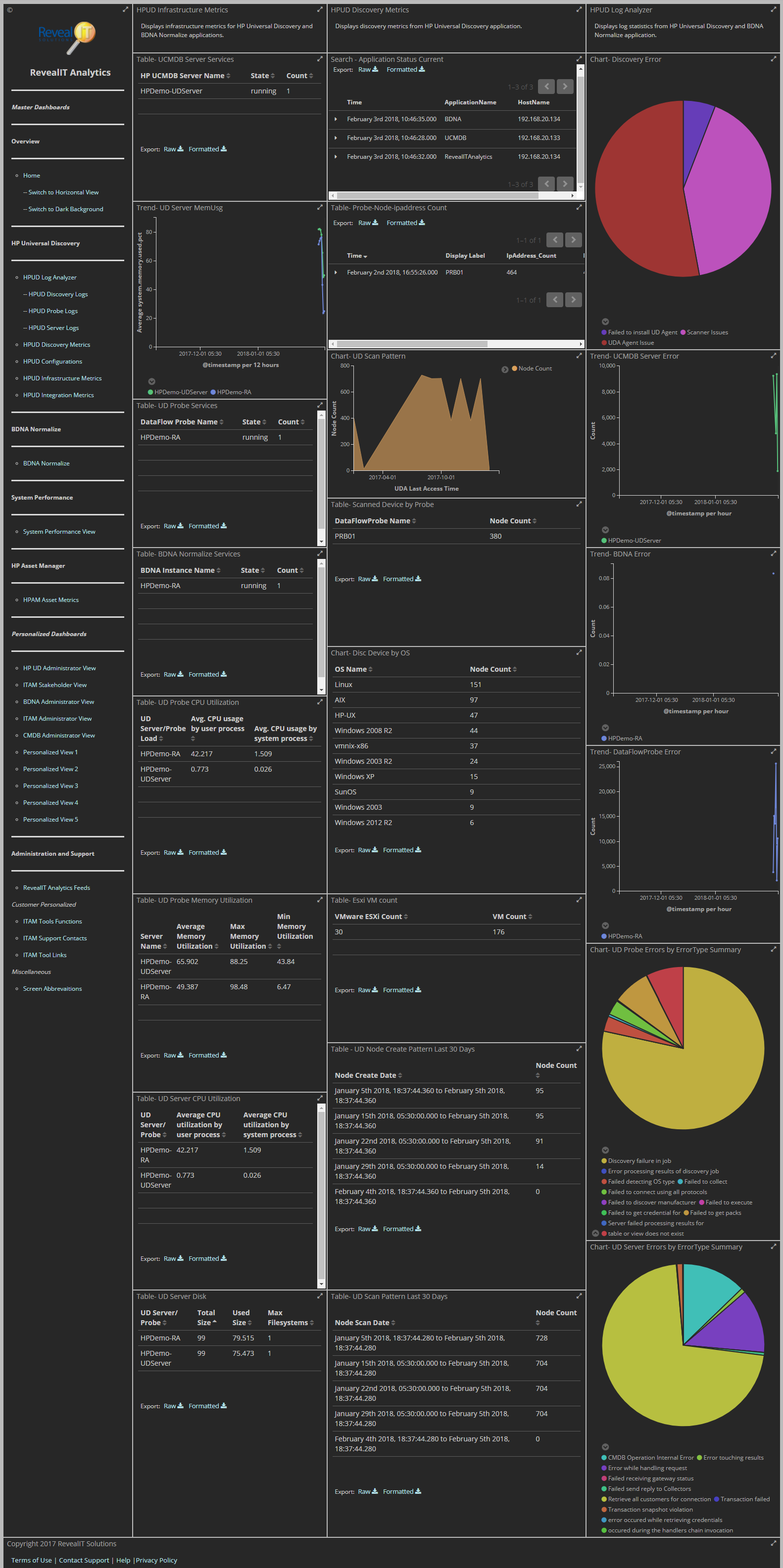
Task: Expand the BDNA row in Application Status
Action: 336,119
